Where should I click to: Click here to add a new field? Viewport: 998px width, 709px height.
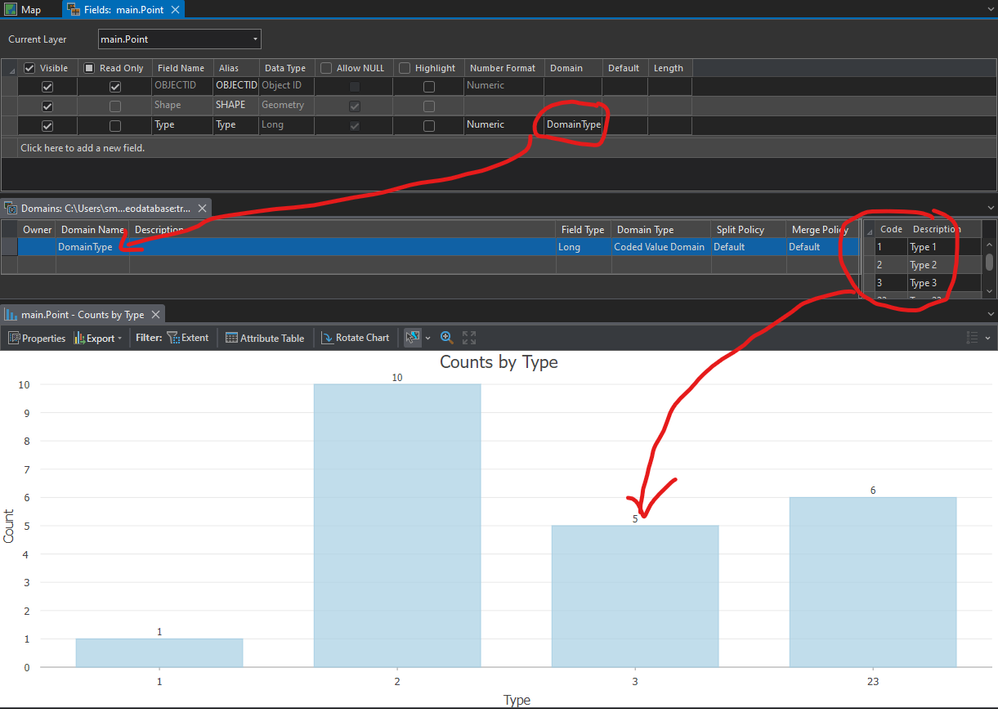(83, 148)
